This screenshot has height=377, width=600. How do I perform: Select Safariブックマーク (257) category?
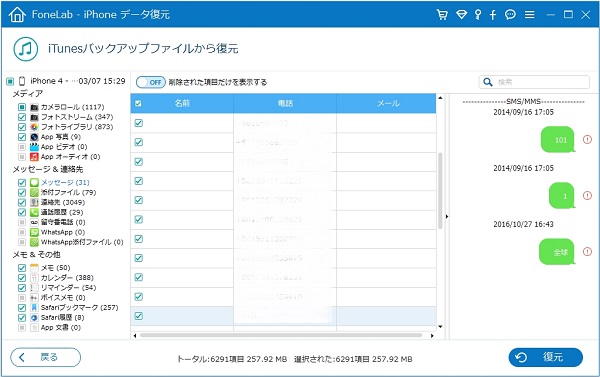(80, 308)
